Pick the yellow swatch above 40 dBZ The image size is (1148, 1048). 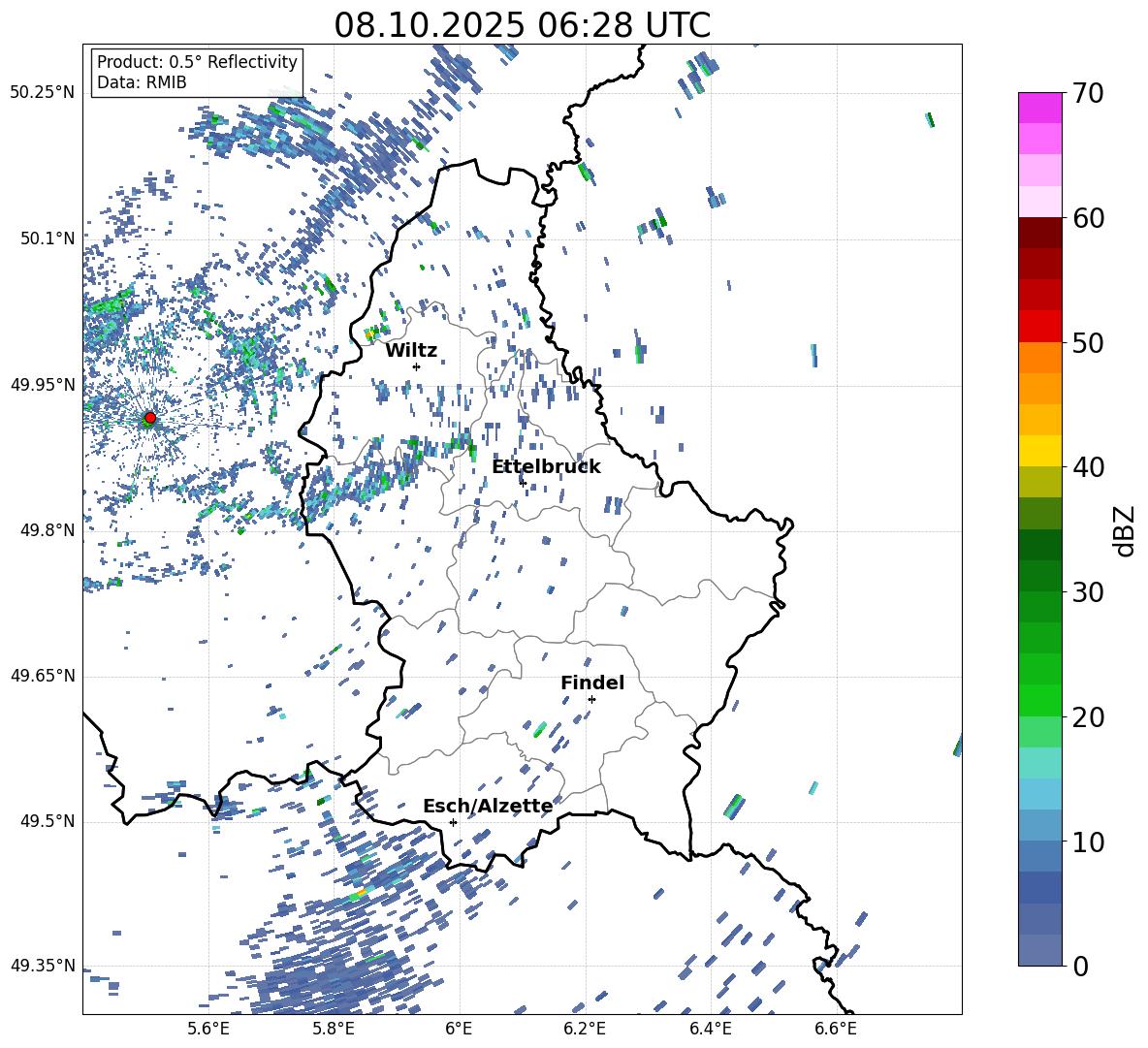(x=1040, y=451)
